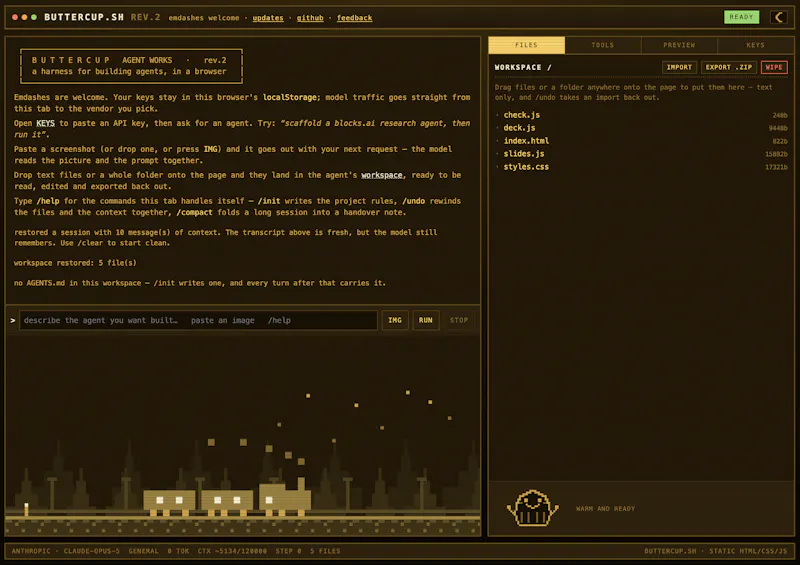Open the PREVIEW tab
Image resolution: width=800 pixels, height=565 pixels.
pyautogui.click(x=679, y=45)
